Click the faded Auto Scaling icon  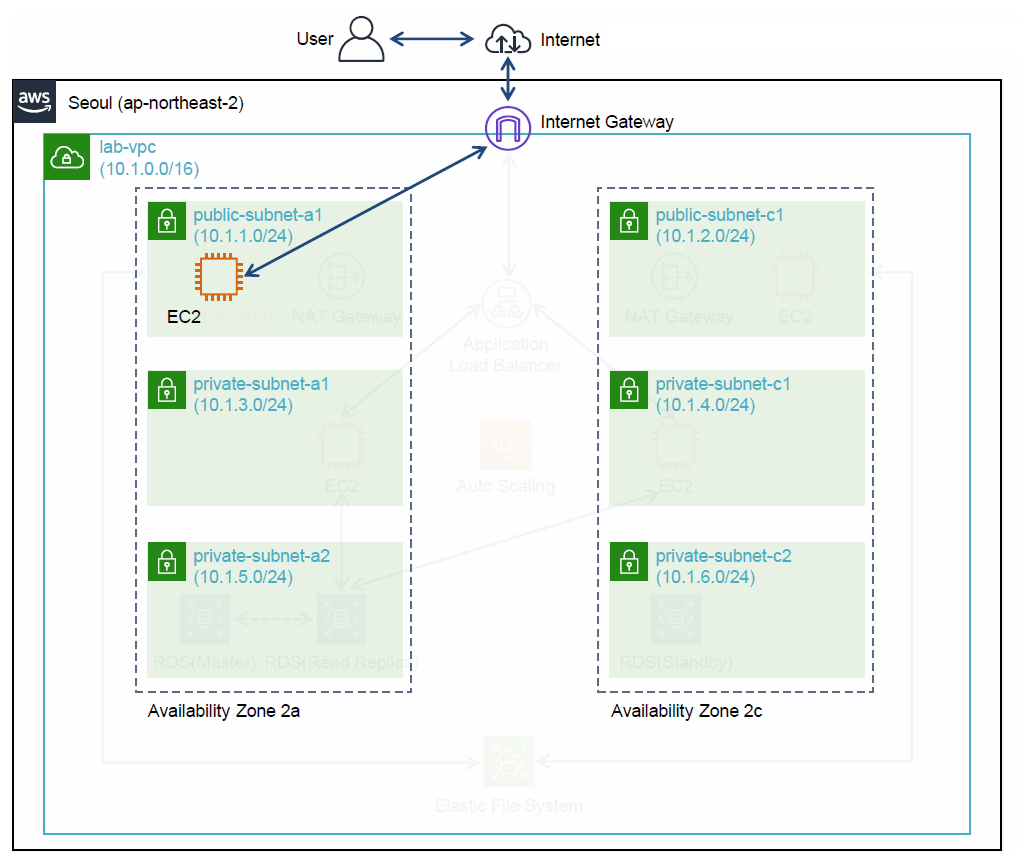tap(506, 445)
